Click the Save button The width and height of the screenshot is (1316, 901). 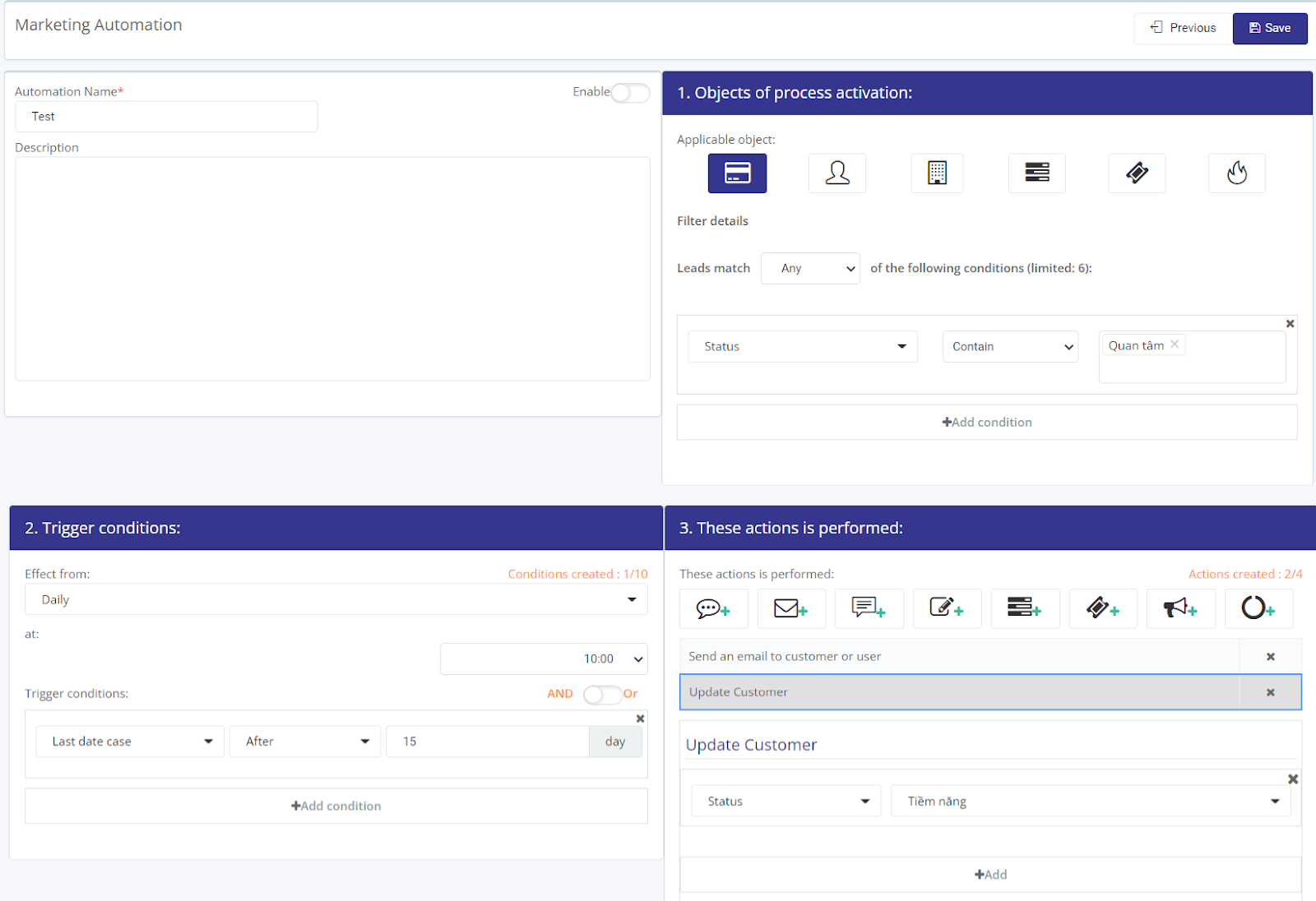pos(1270,28)
